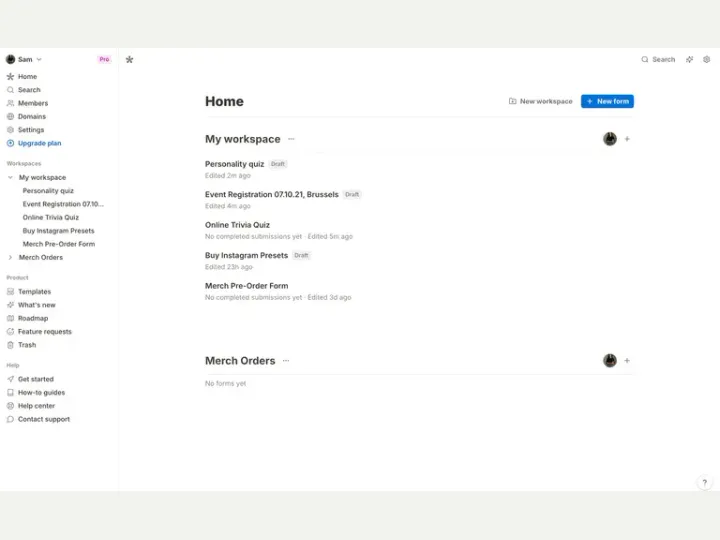Open Event Registration 07.10.21, Brussels form
720x540 pixels.
click(271, 194)
